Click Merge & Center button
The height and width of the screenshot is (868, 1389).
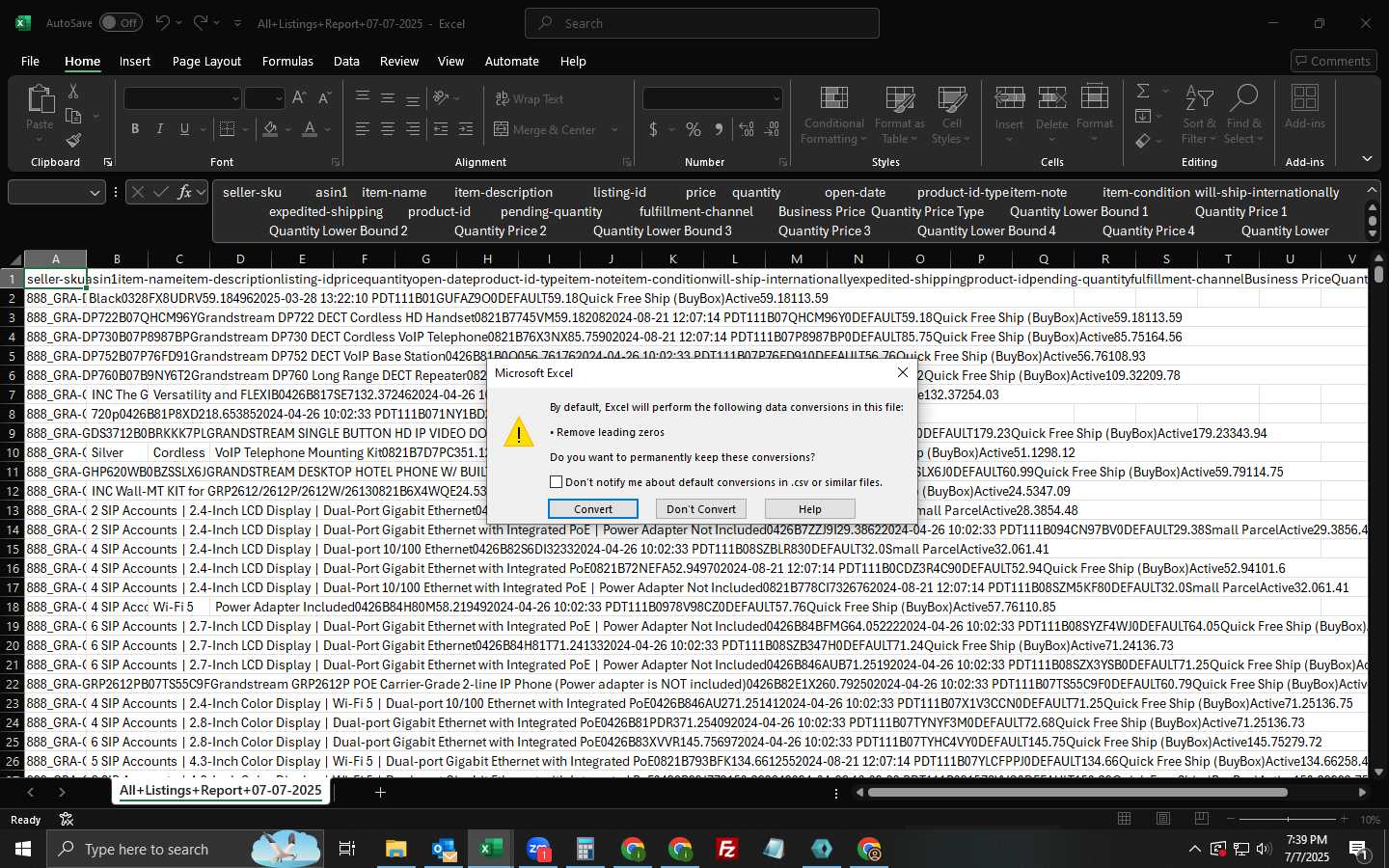[x=545, y=129]
